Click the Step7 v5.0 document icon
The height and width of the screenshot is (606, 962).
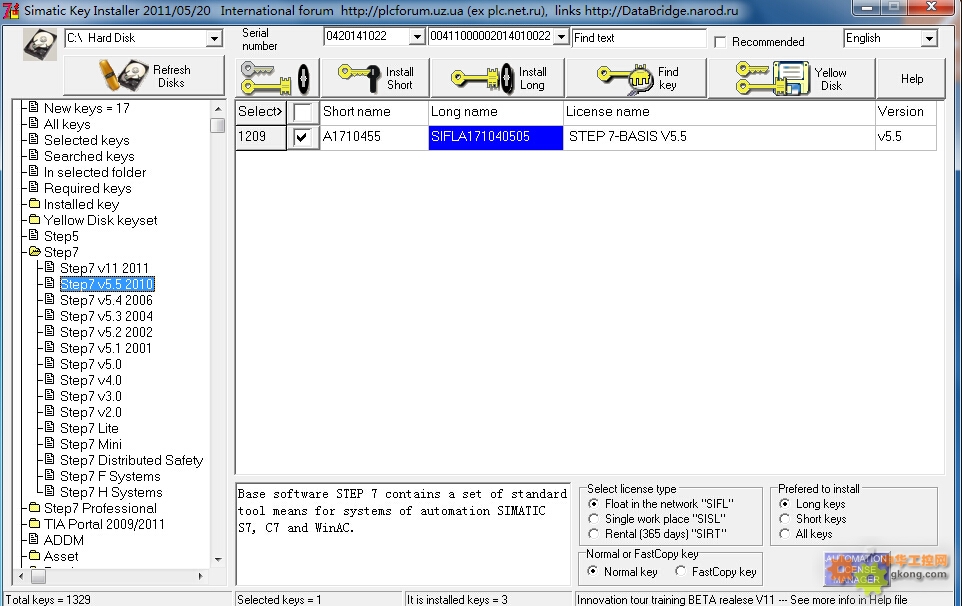(x=50, y=364)
